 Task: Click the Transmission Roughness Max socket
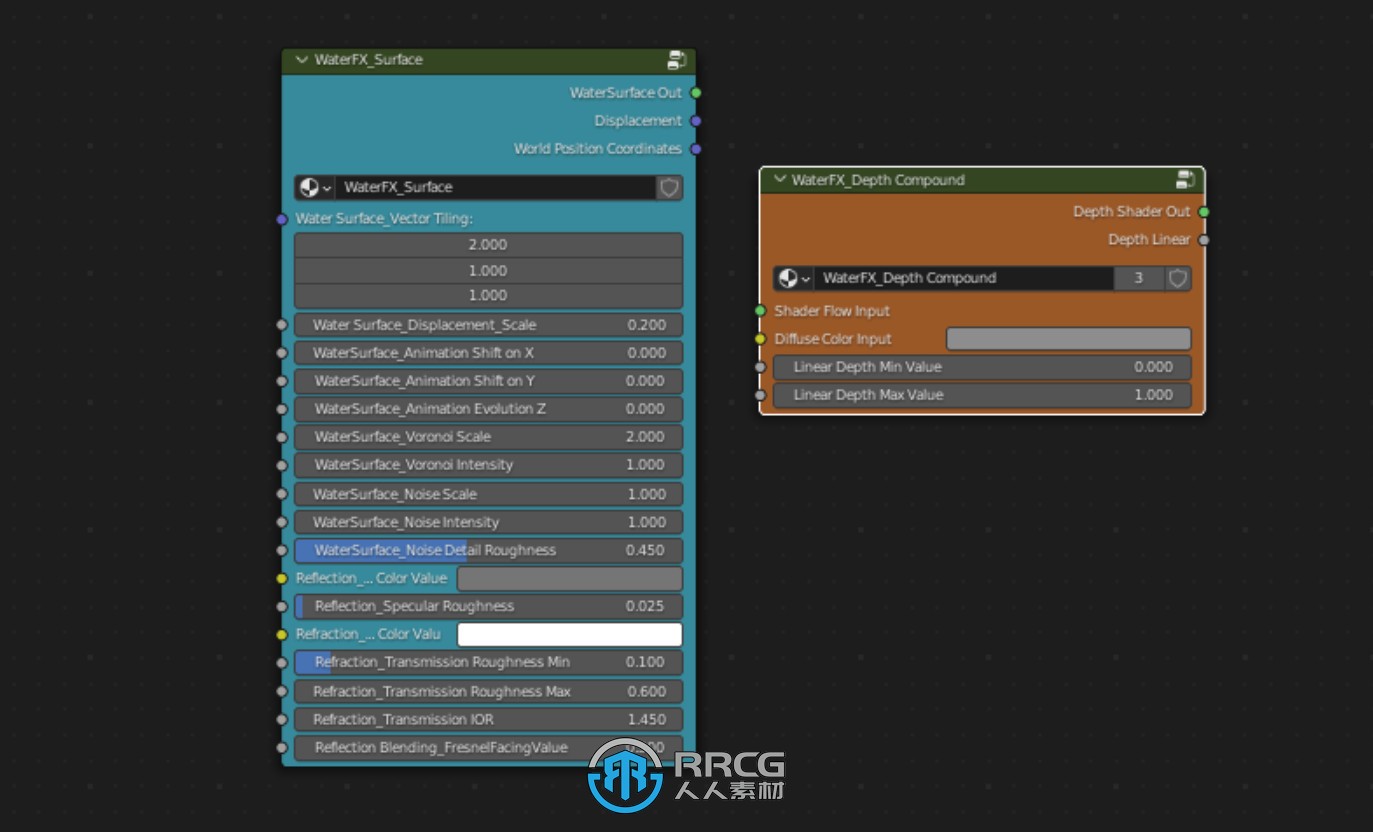[x=282, y=691]
